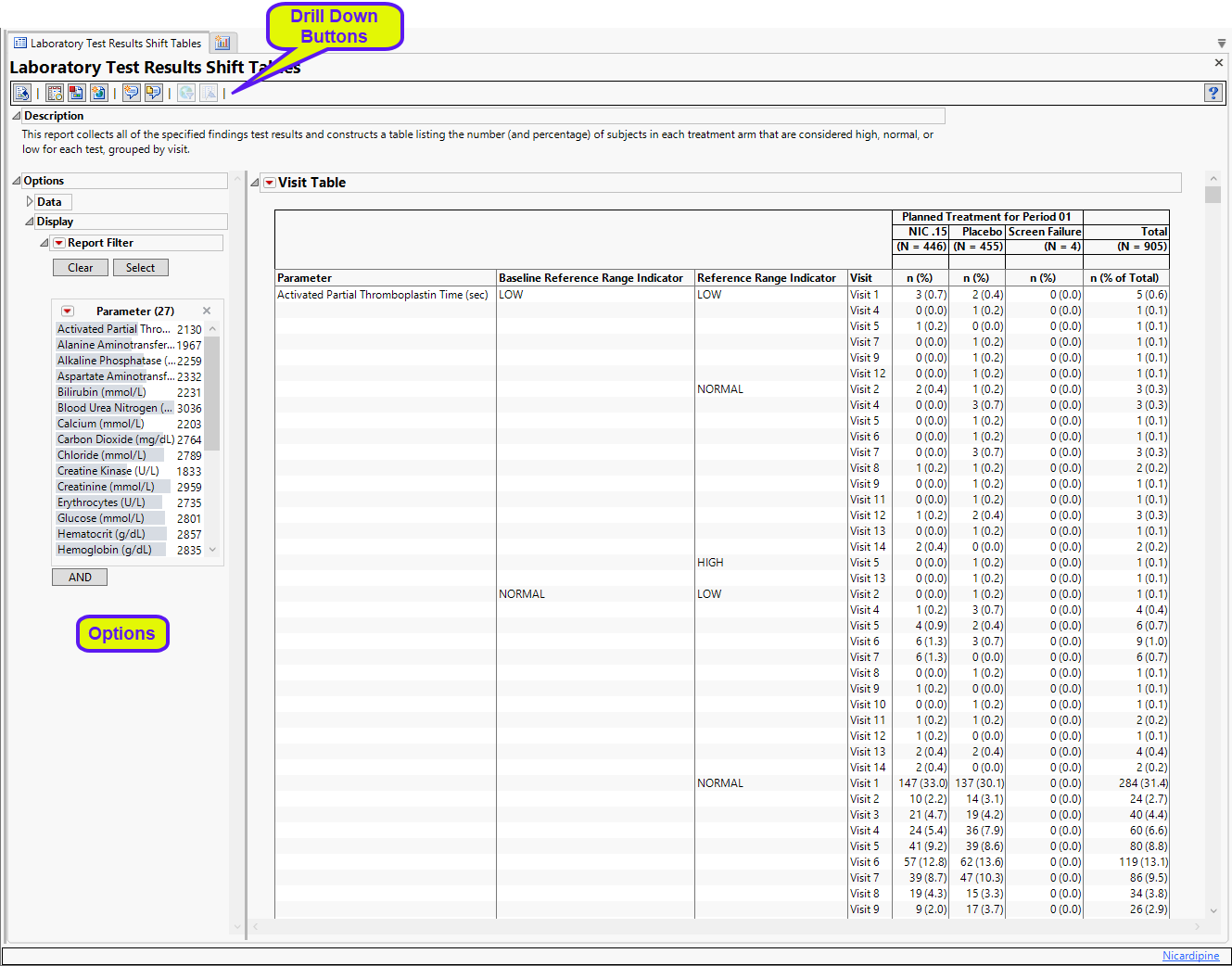This screenshot has height=966, width=1232.
Task: Open the Report Filter red triangle menu
Action: [x=58, y=243]
